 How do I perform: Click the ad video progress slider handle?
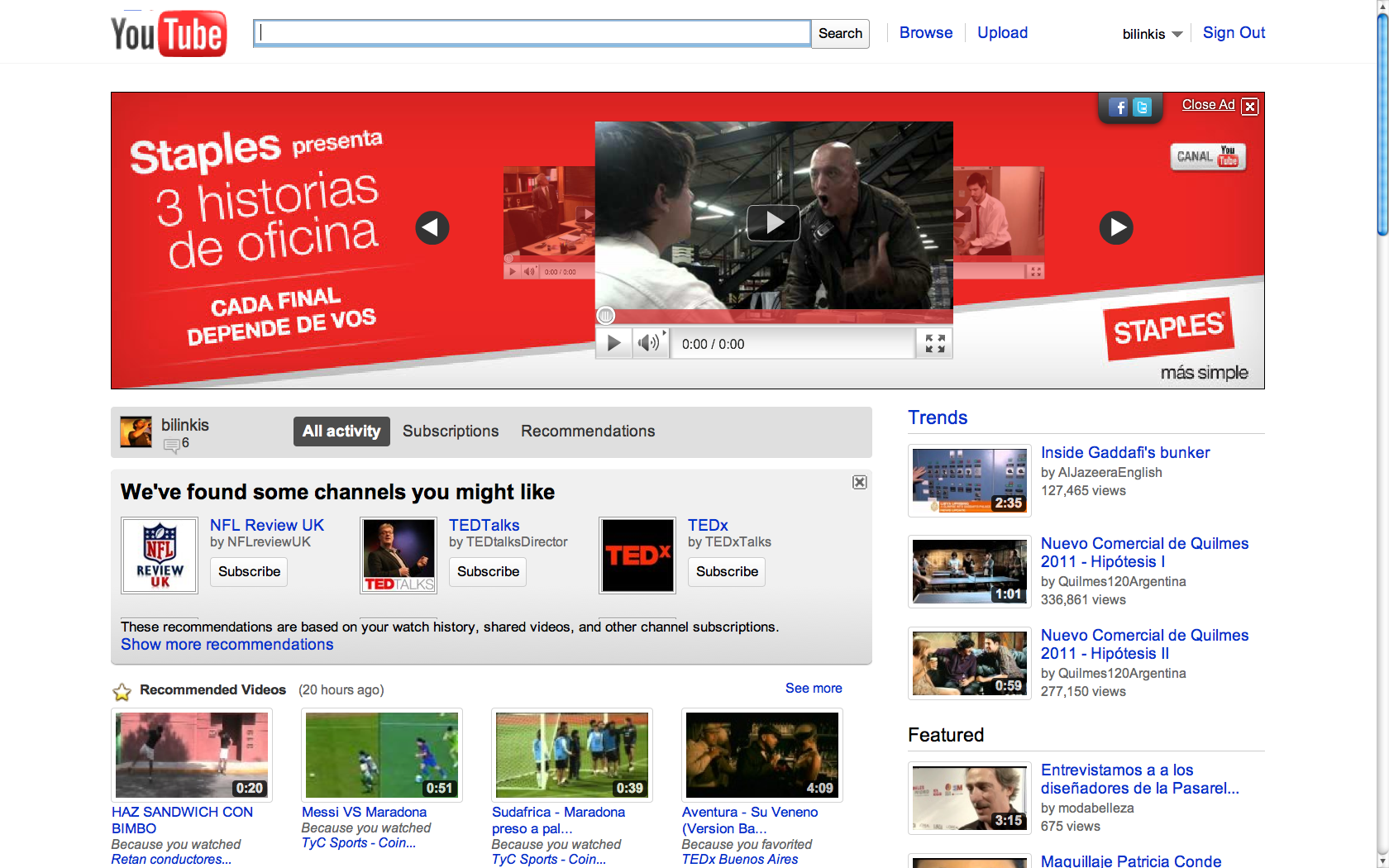(x=606, y=316)
